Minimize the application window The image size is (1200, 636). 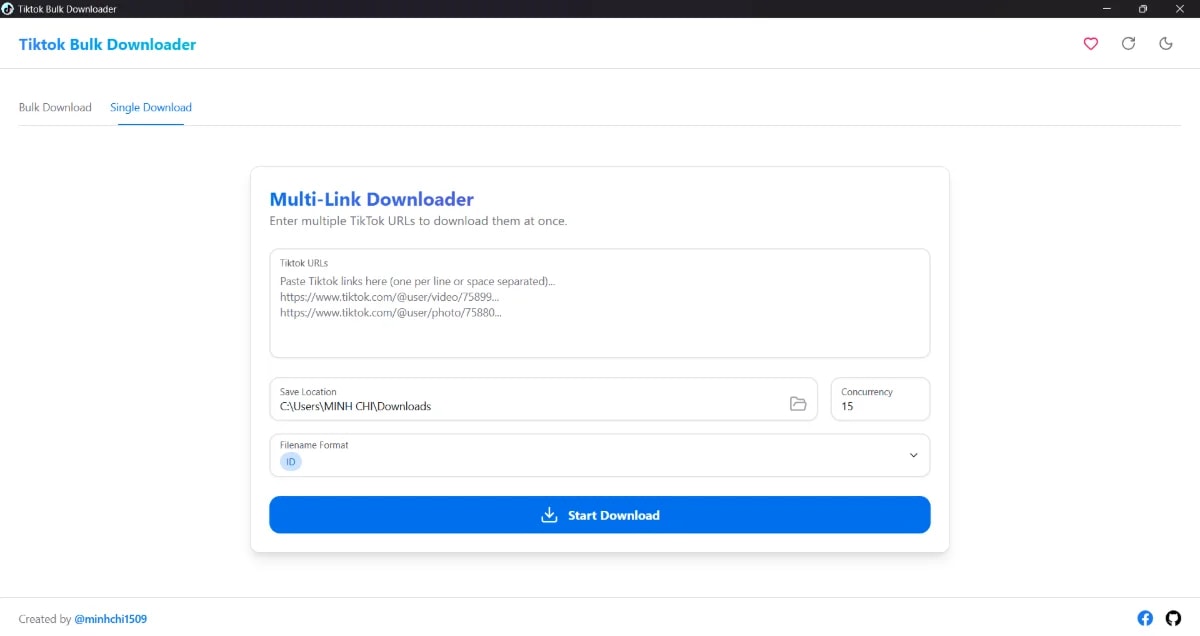click(x=1106, y=9)
